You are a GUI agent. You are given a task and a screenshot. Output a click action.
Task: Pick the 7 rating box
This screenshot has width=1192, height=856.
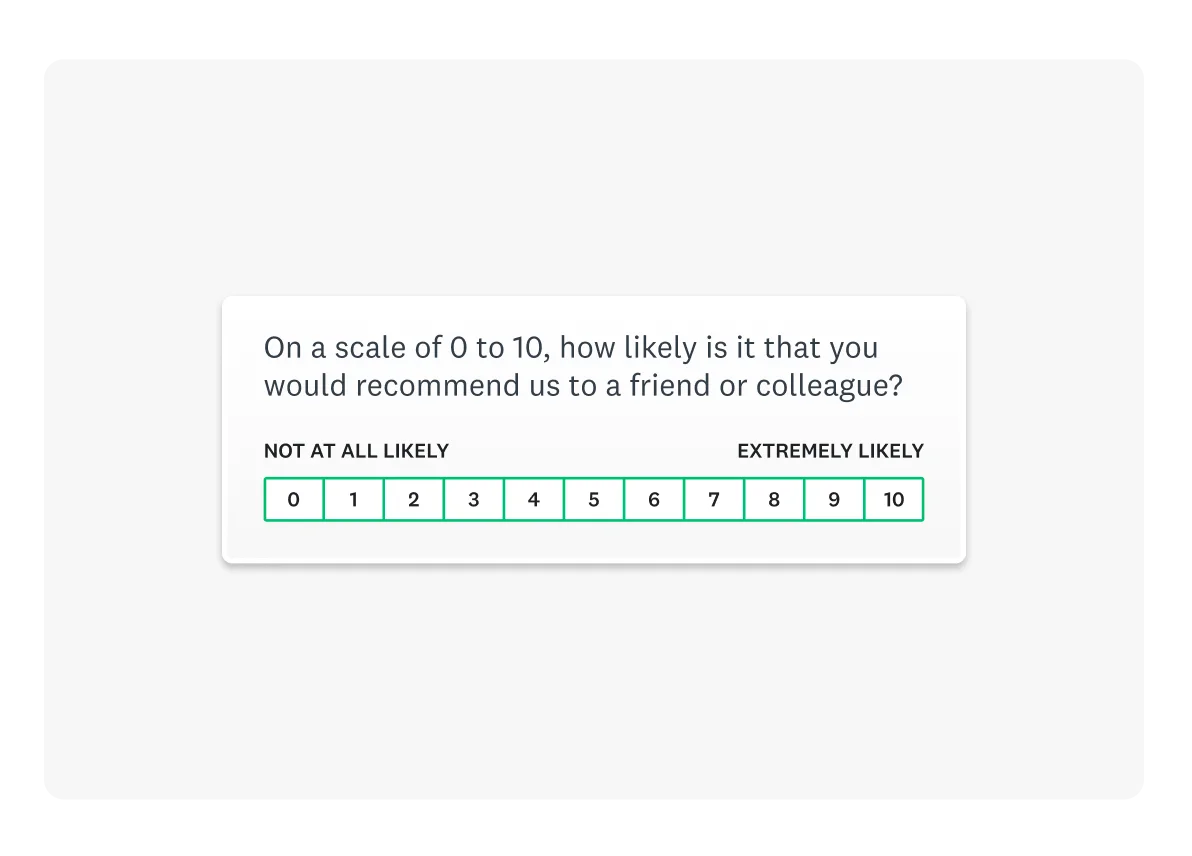714,499
